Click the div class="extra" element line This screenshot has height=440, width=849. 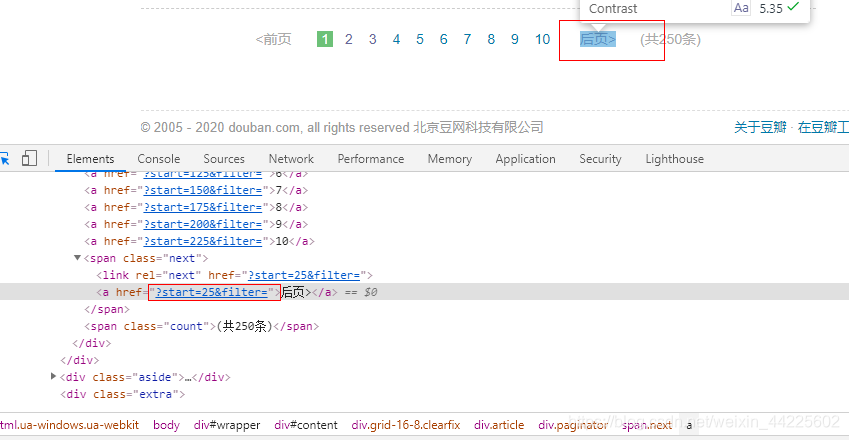point(122,394)
